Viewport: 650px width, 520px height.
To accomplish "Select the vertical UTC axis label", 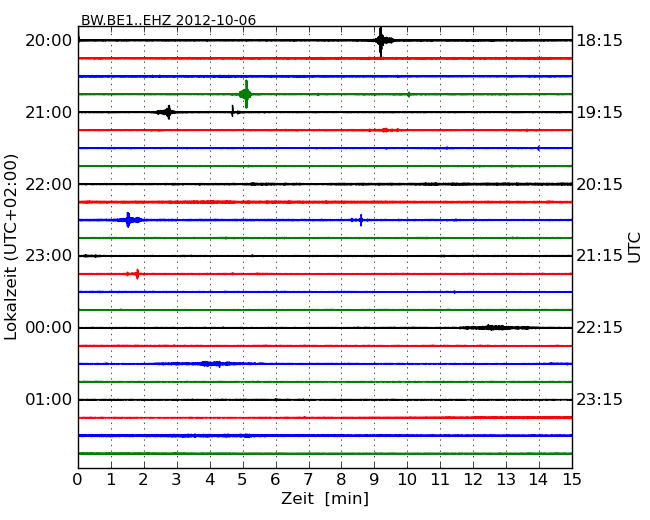I will 634,248.
